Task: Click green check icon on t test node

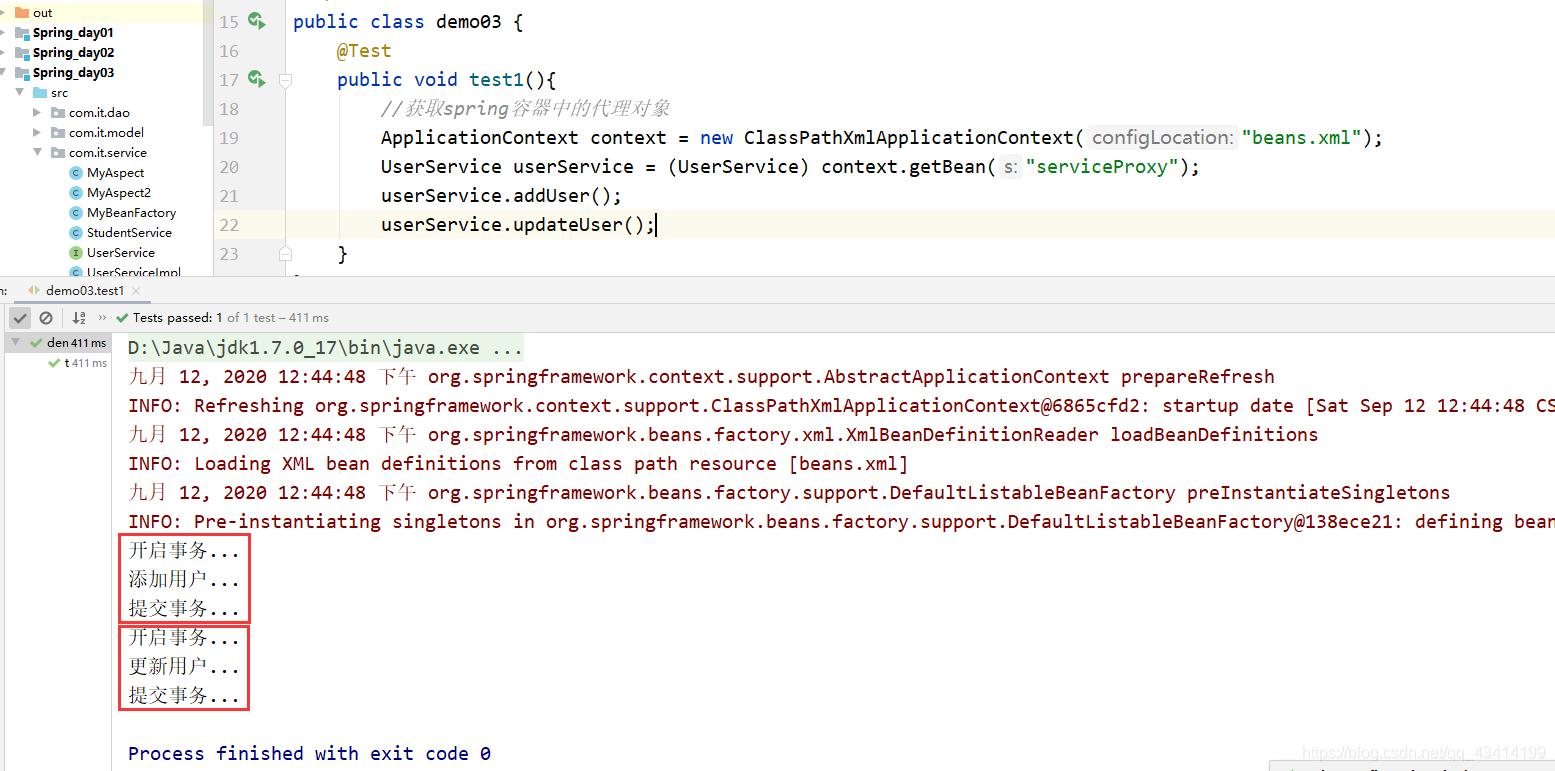Action: point(55,363)
